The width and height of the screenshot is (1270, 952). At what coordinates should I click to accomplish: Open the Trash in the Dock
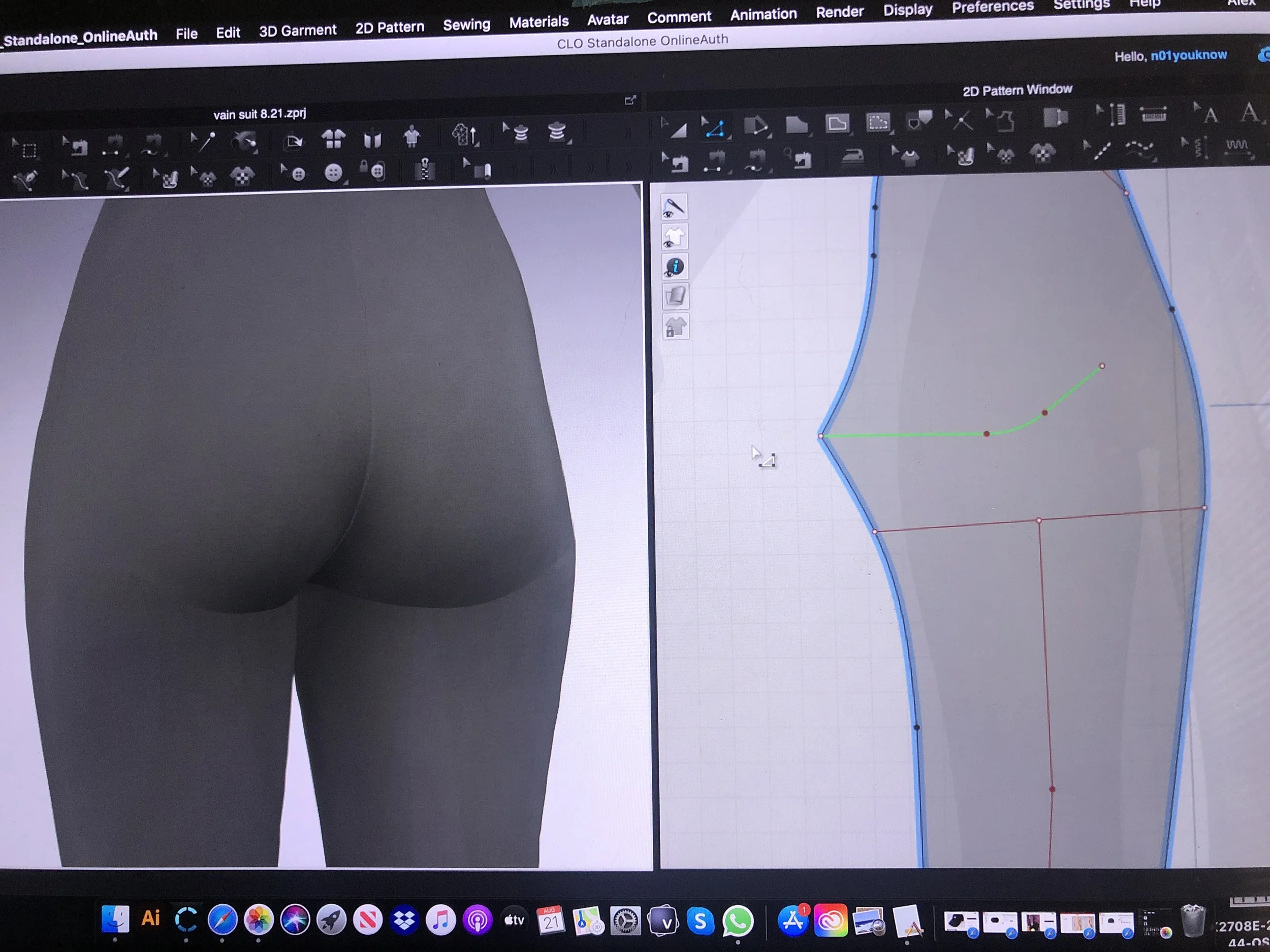tap(1192, 920)
